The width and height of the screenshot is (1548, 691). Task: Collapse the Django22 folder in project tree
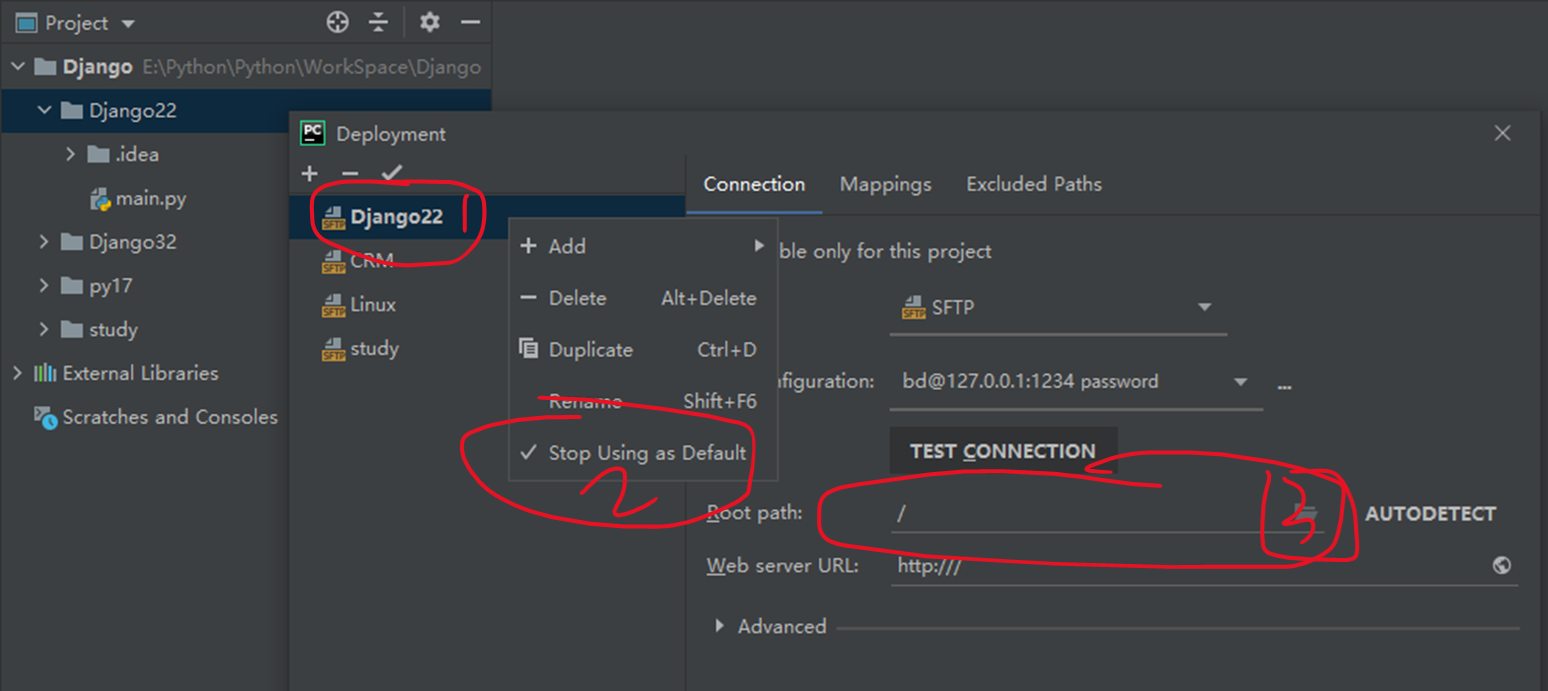(x=44, y=111)
